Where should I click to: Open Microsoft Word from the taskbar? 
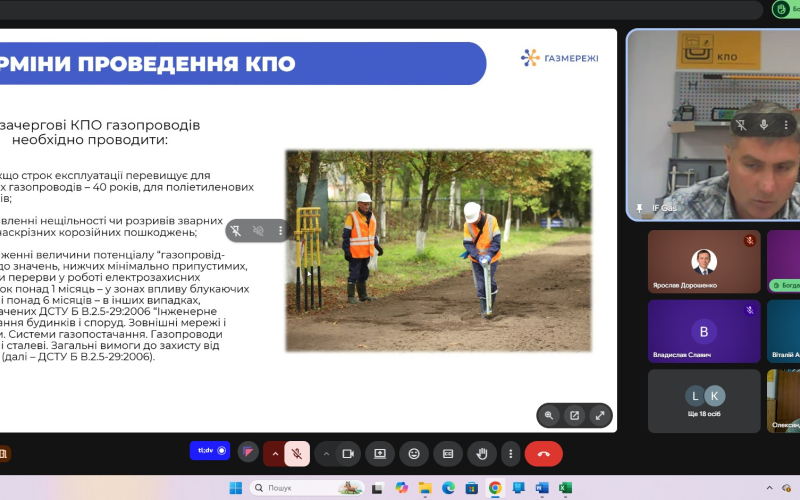(542, 488)
